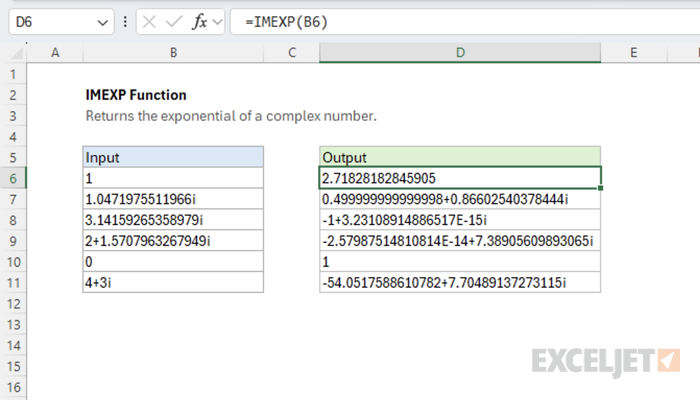This screenshot has width=700, height=400.
Task: Select input cell 3.14159265358979i
Action: tap(173, 220)
